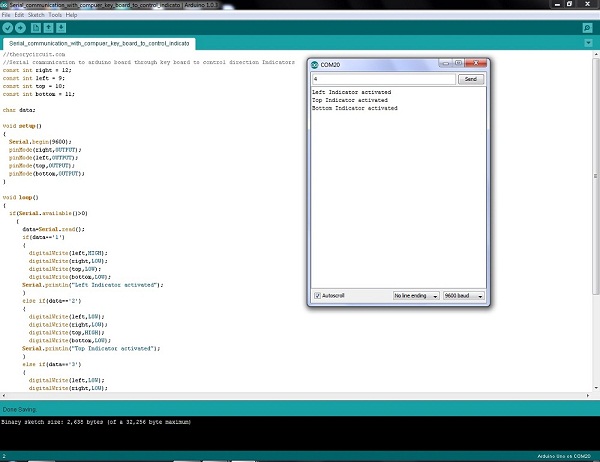Click the COM20 window title text
The height and width of the screenshot is (462, 600).
point(330,65)
